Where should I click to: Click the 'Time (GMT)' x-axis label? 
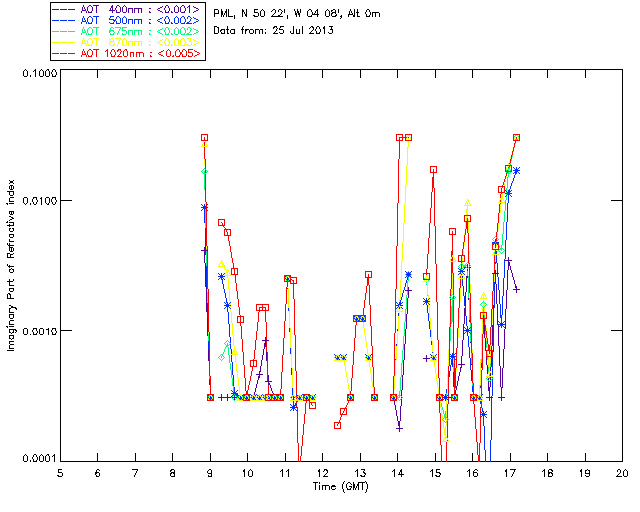(x=341, y=486)
